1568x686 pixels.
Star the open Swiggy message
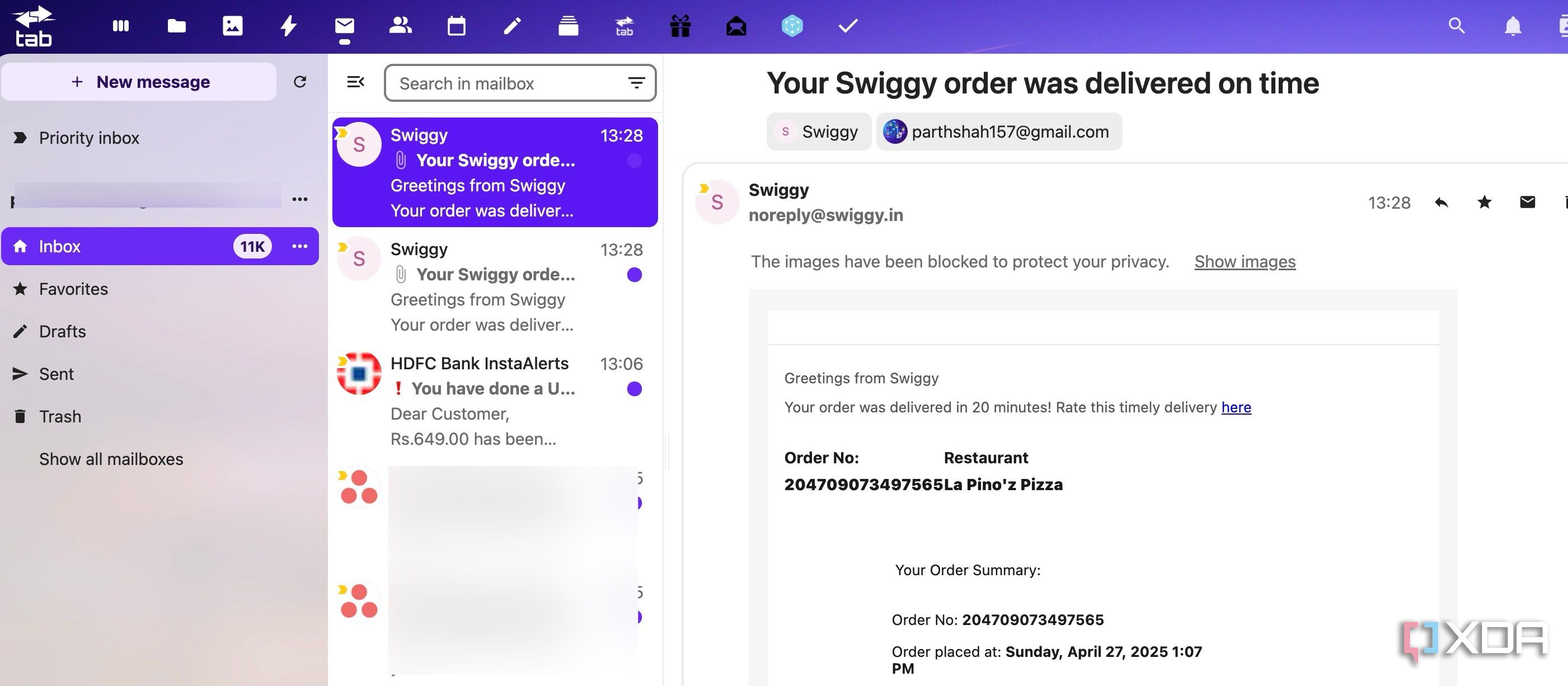[1484, 202]
